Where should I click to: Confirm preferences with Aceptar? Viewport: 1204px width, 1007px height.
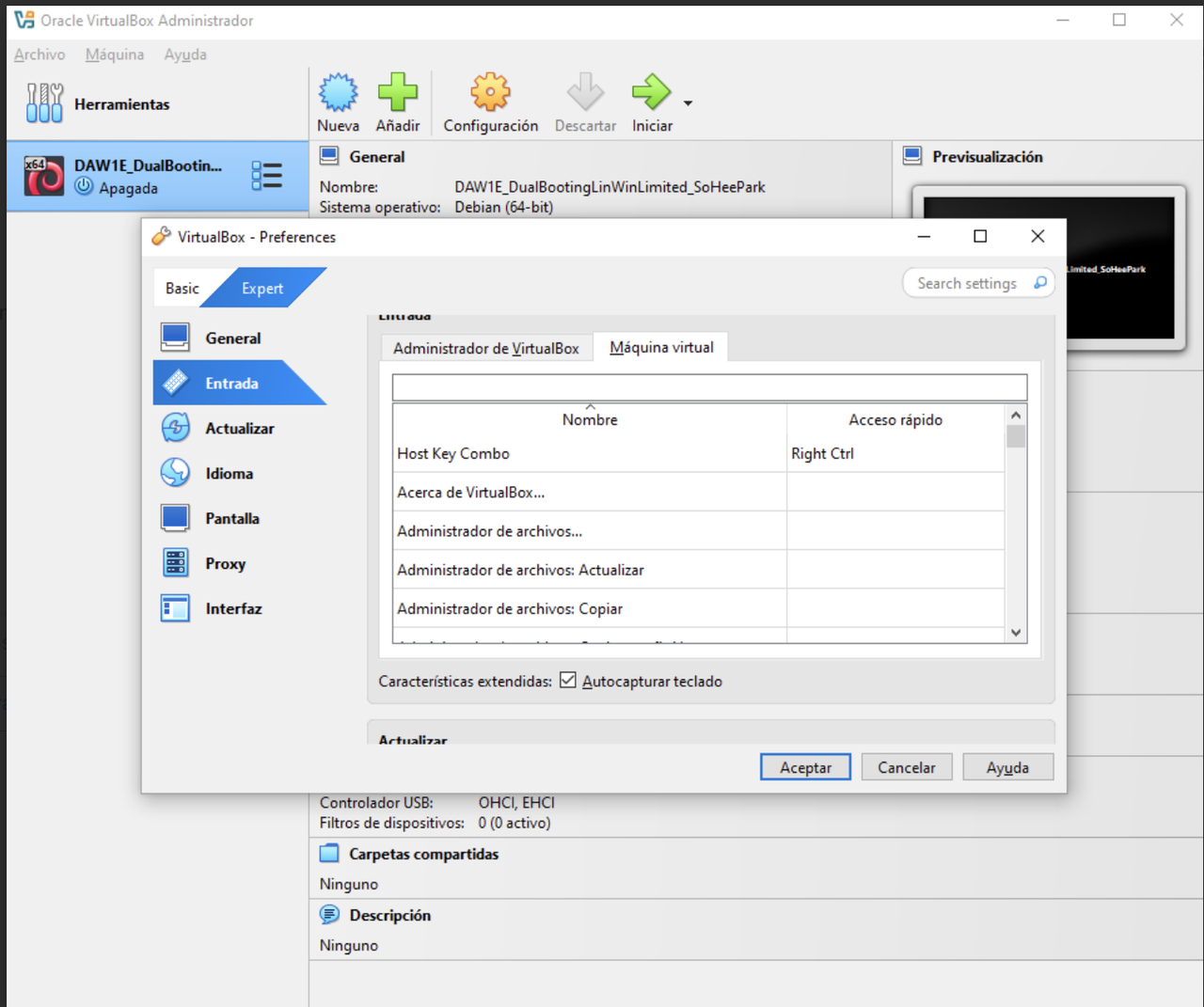pos(804,766)
